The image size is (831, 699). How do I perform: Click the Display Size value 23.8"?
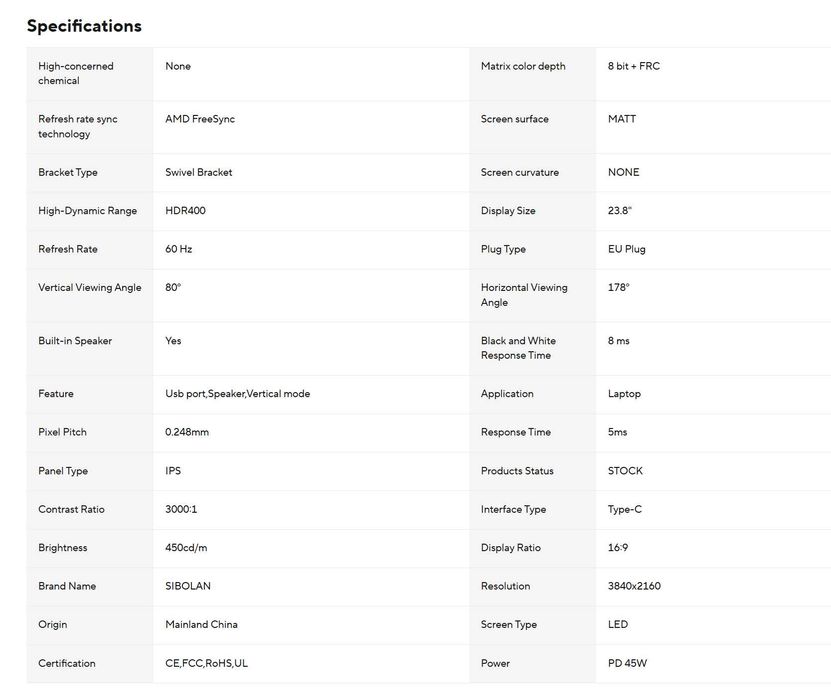coord(620,210)
